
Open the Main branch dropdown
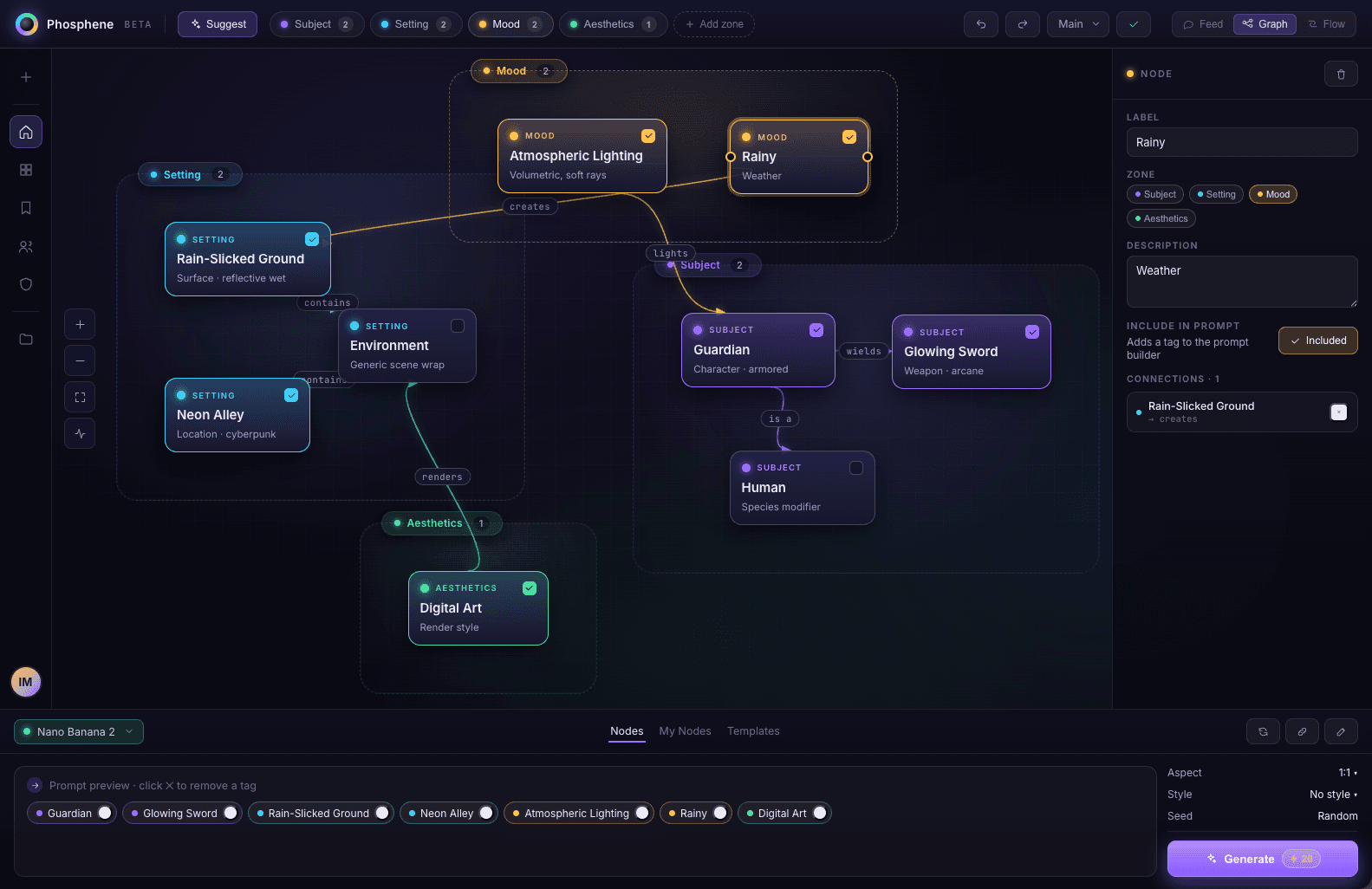[1078, 24]
